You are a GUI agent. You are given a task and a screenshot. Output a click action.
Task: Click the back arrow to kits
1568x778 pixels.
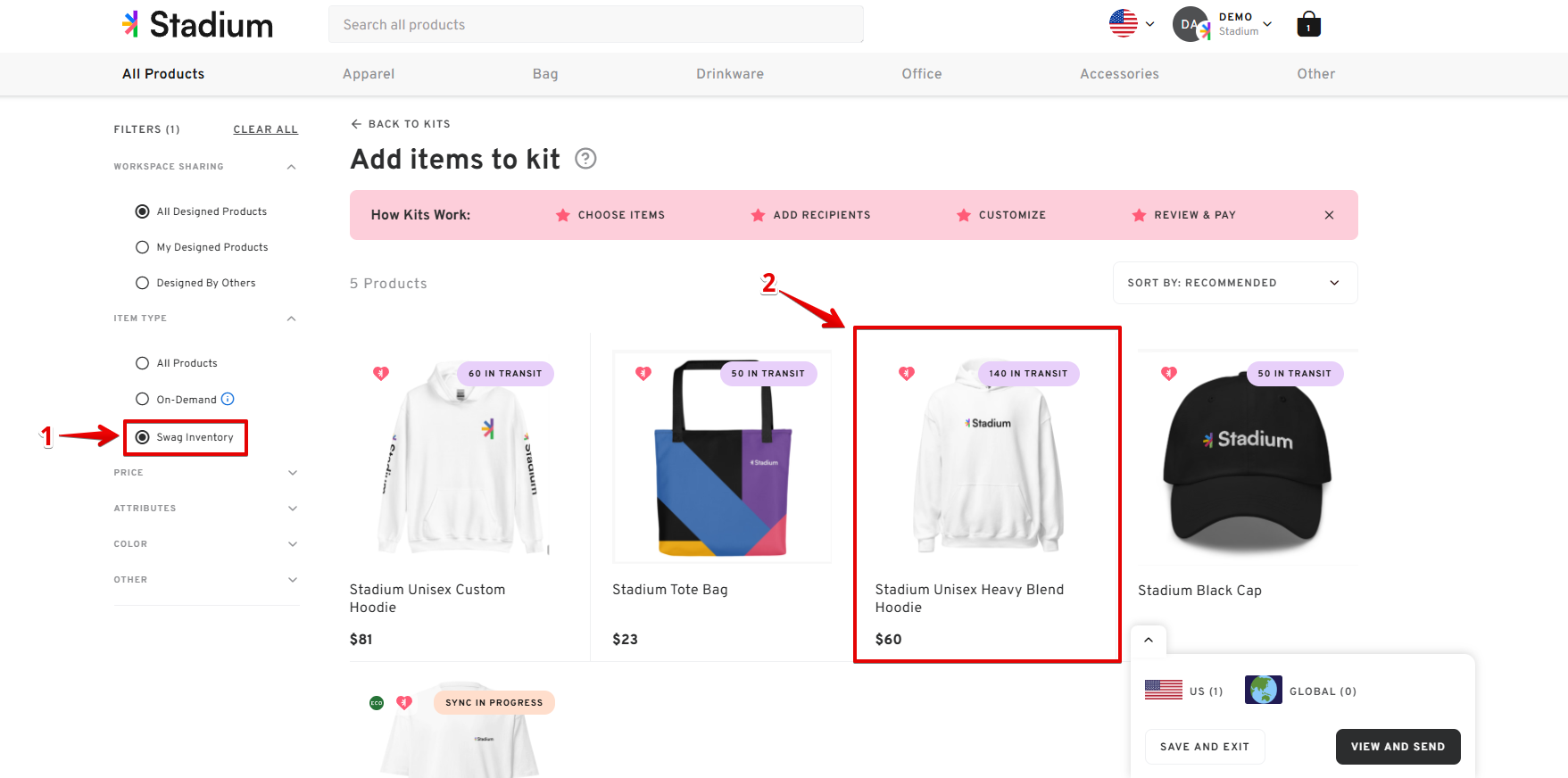pyautogui.click(x=356, y=124)
